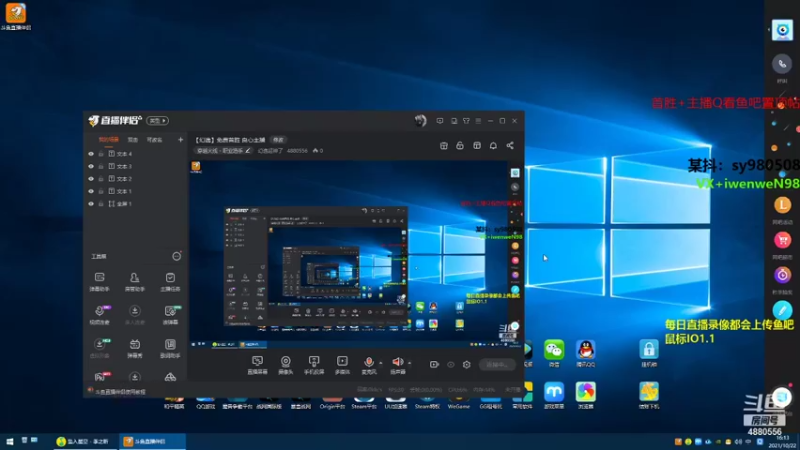Toggle visibility of 文本 1 layer

tap(91, 191)
